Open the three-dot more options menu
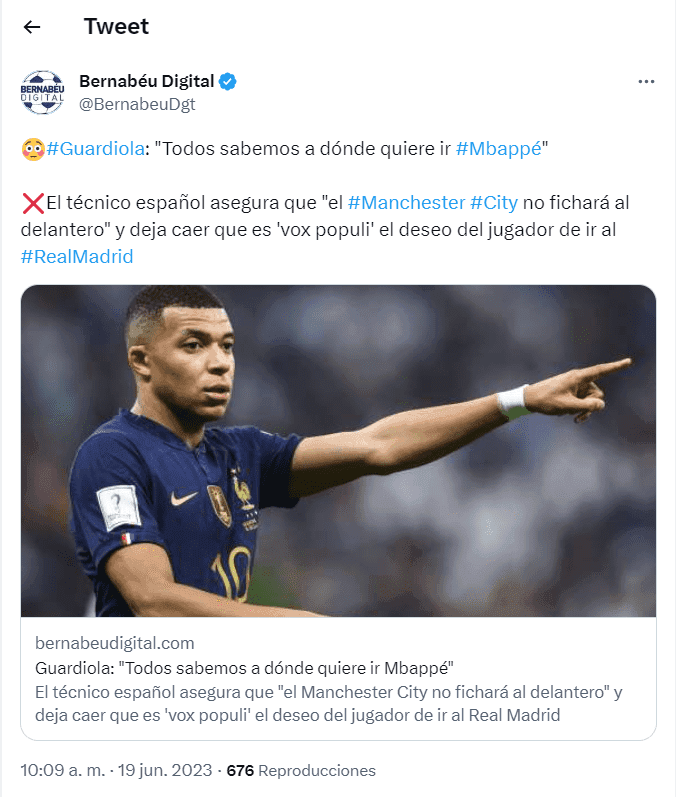The width and height of the screenshot is (676, 797). (x=646, y=82)
